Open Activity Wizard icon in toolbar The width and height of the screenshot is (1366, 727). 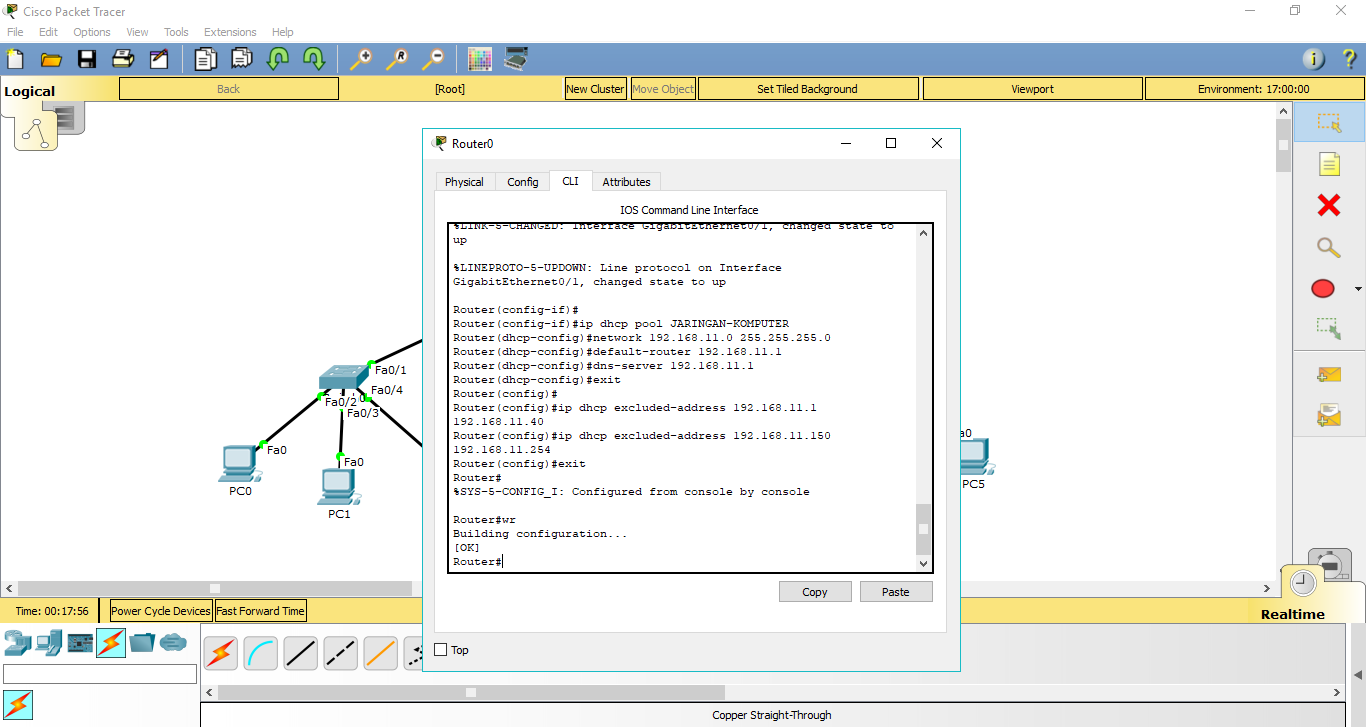tap(159, 59)
